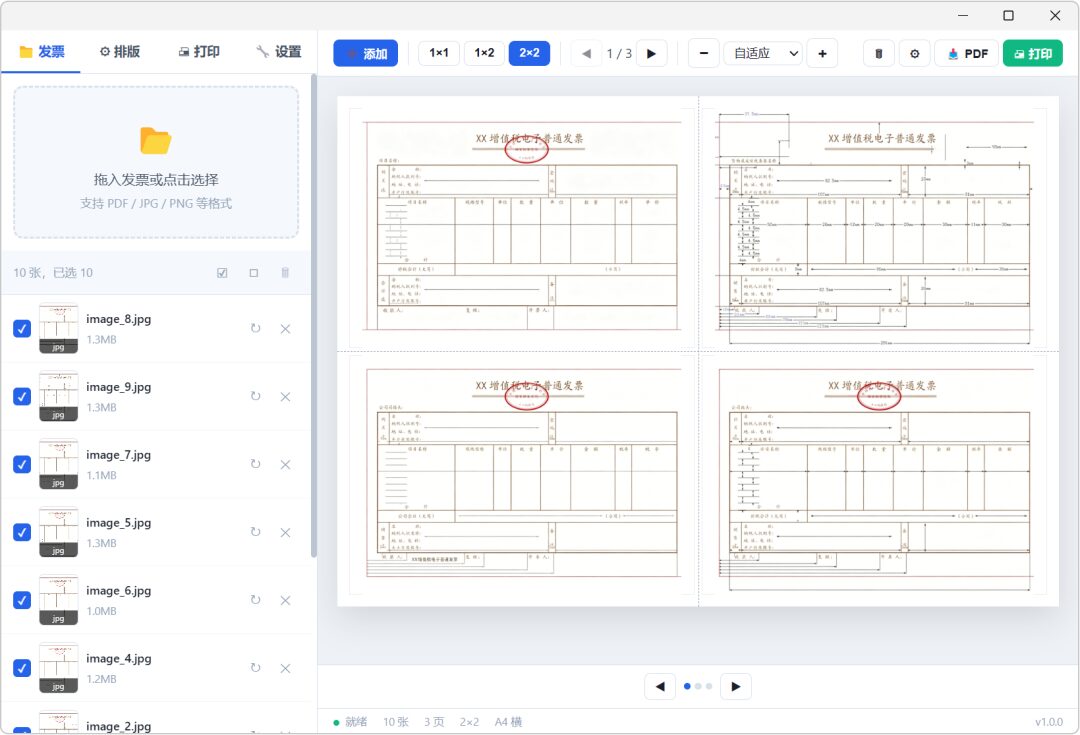Rotate image_7.jpg
Image resolution: width=1080 pixels, height=735 pixels.
[x=256, y=464]
